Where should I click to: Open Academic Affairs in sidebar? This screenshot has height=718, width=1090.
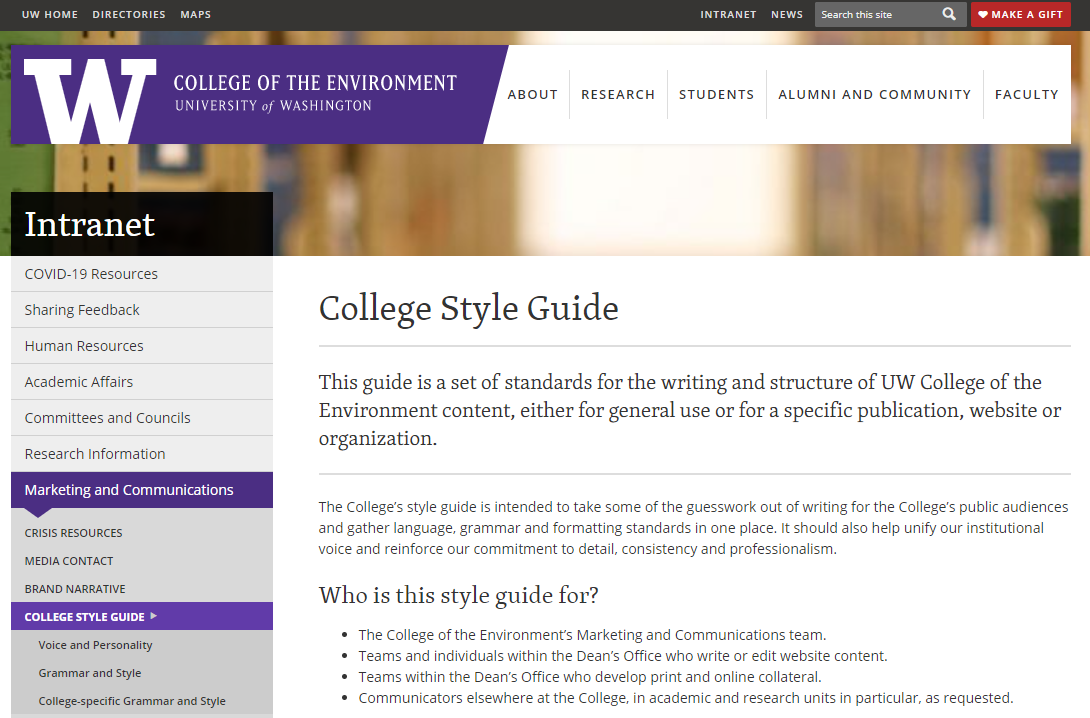coord(142,382)
